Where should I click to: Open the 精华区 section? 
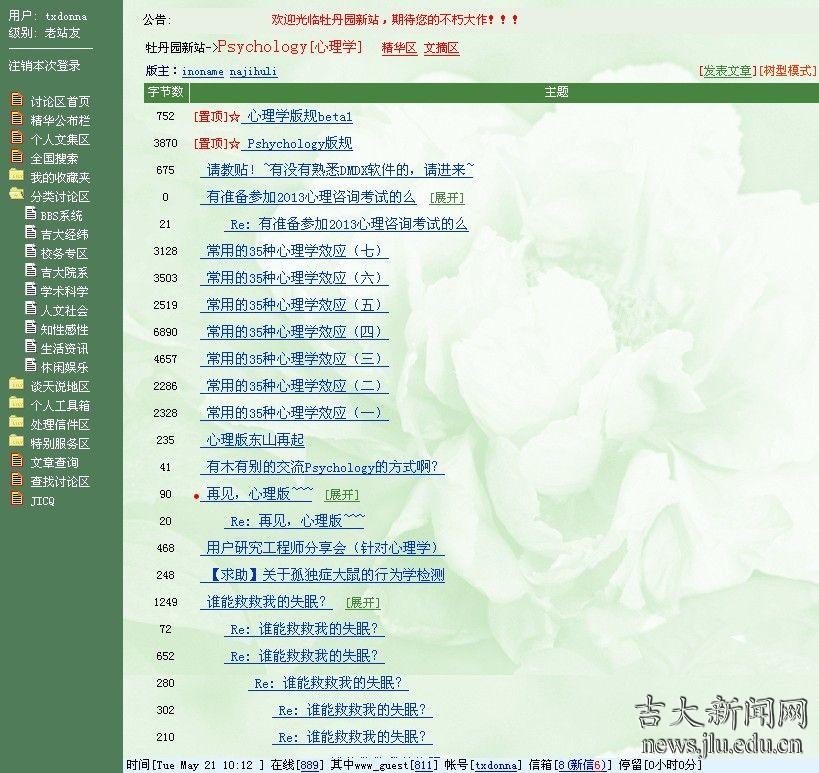tap(399, 48)
